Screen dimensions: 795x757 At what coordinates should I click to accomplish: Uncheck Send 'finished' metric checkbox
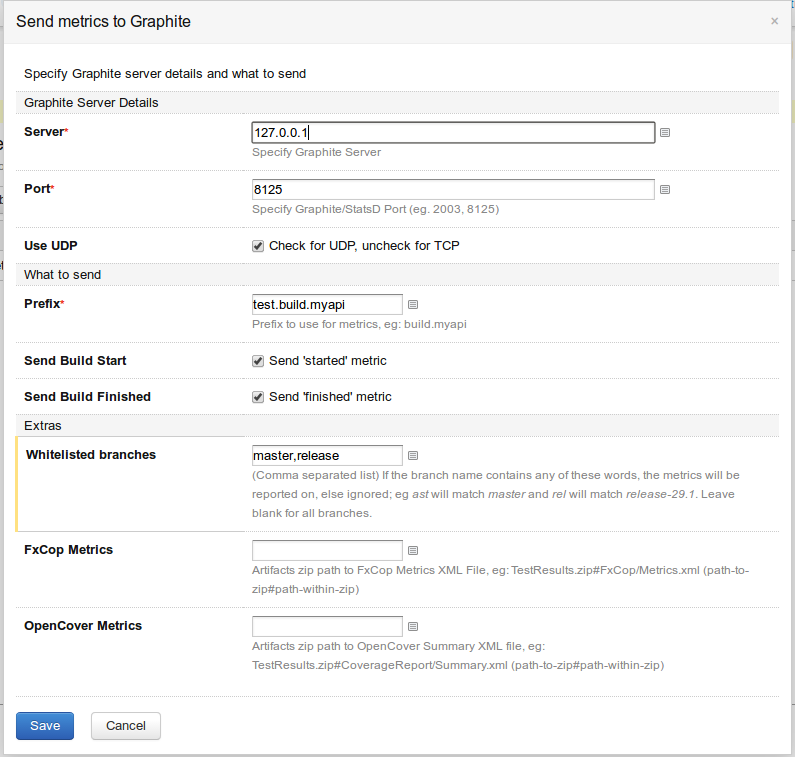pyautogui.click(x=258, y=397)
